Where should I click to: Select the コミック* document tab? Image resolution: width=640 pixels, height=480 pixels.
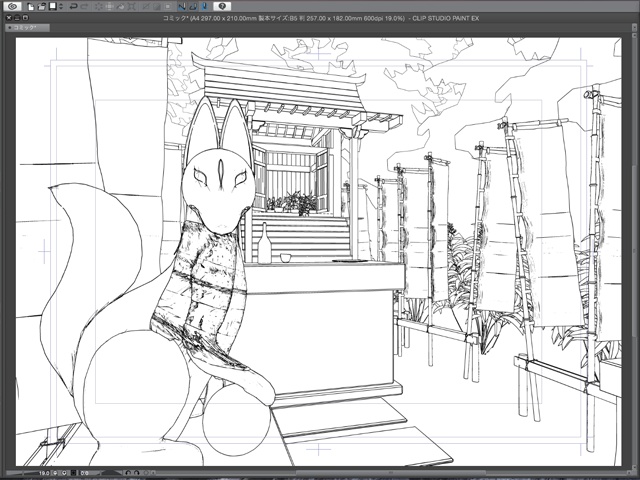pos(27,28)
